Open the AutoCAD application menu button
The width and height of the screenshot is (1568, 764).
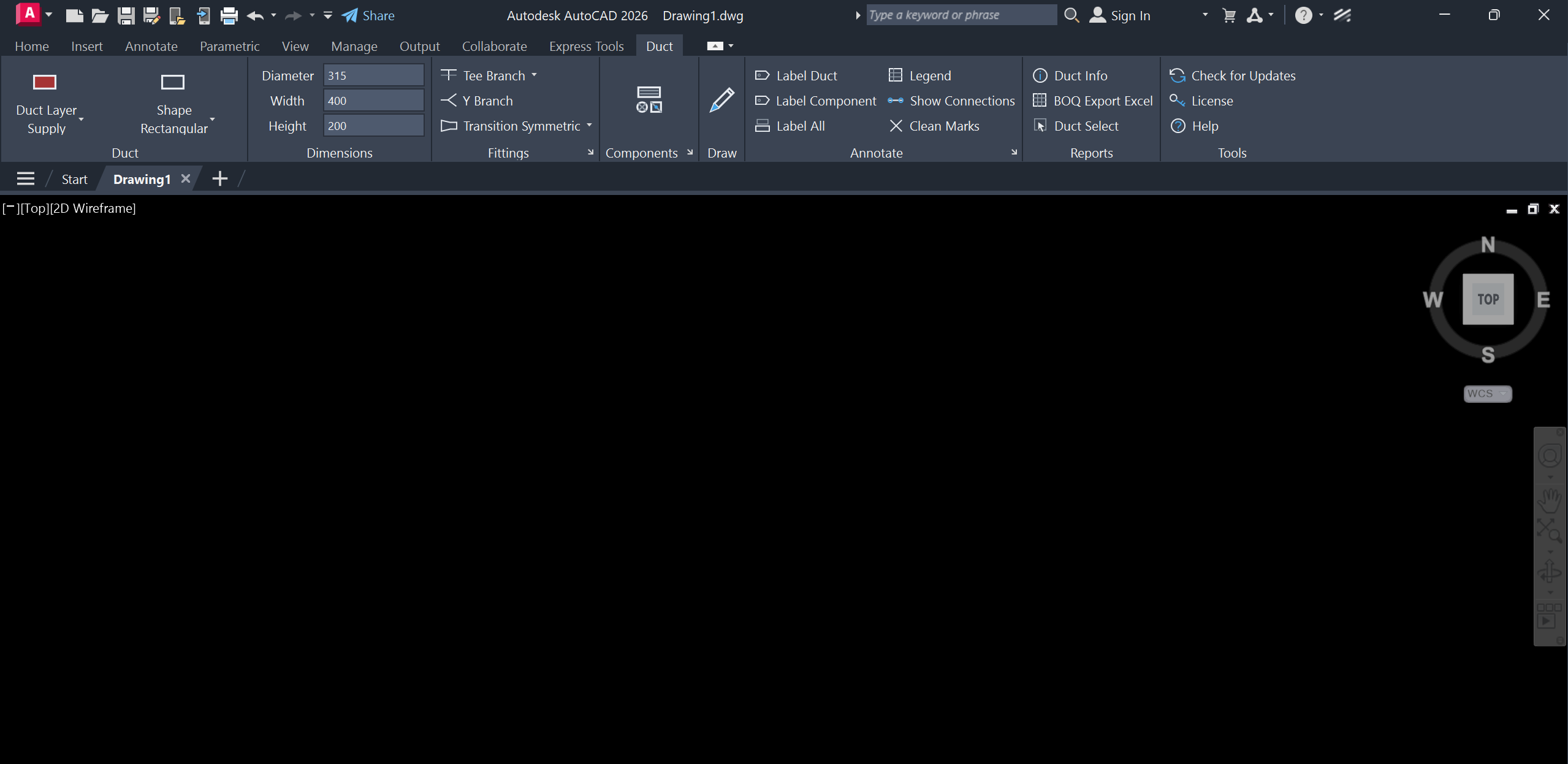pyautogui.click(x=28, y=14)
